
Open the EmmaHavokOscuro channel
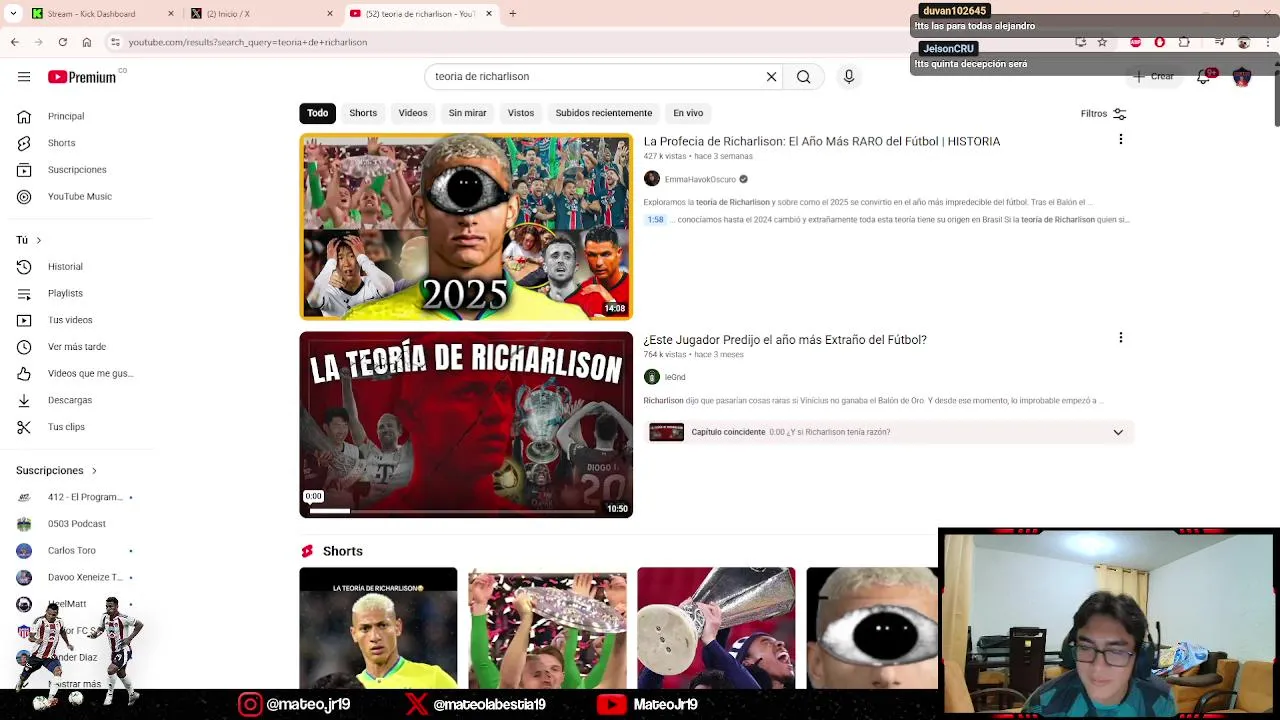coord(699,179)
